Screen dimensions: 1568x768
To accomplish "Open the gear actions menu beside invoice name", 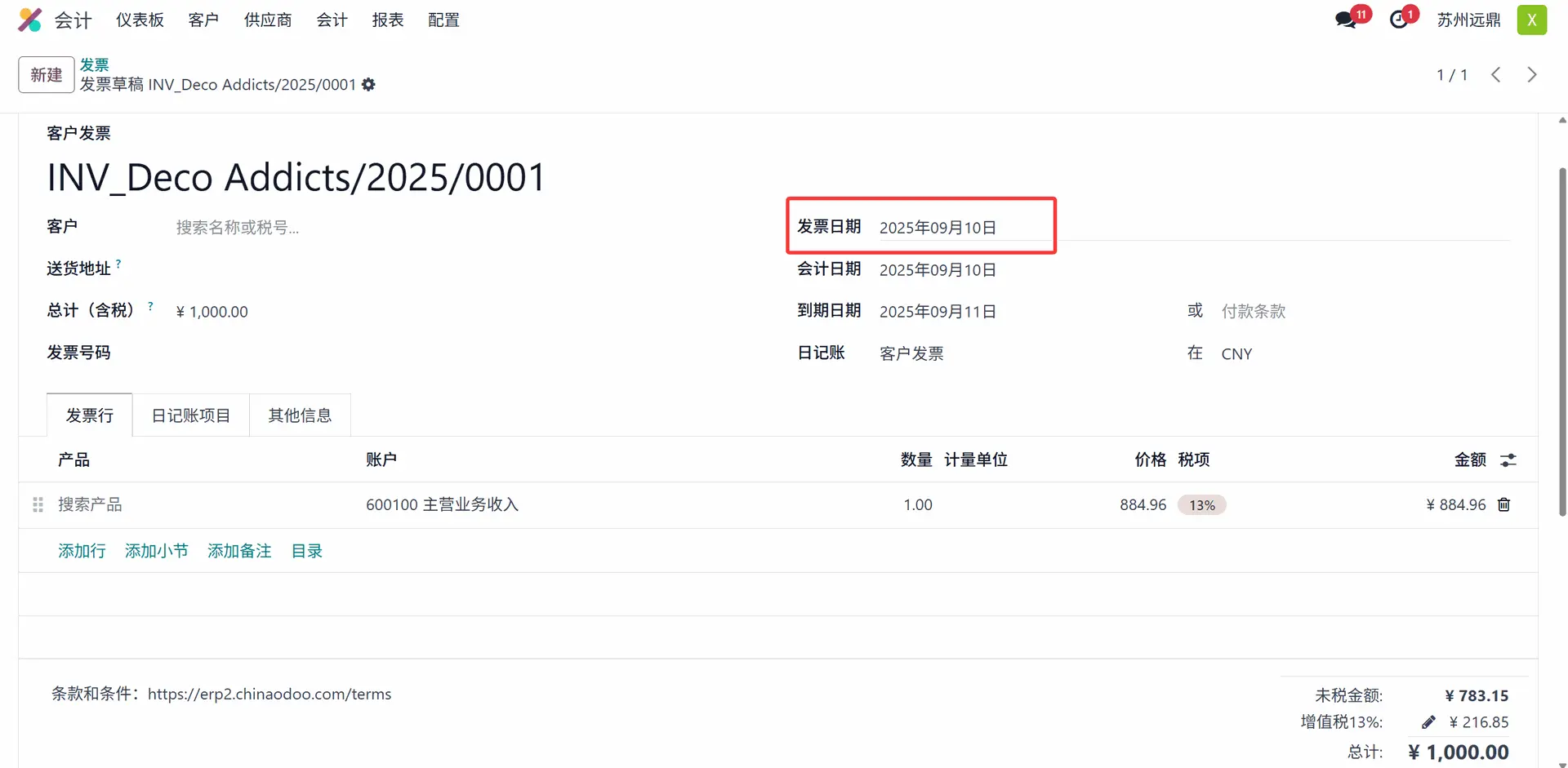I will [x=369, y=85].
